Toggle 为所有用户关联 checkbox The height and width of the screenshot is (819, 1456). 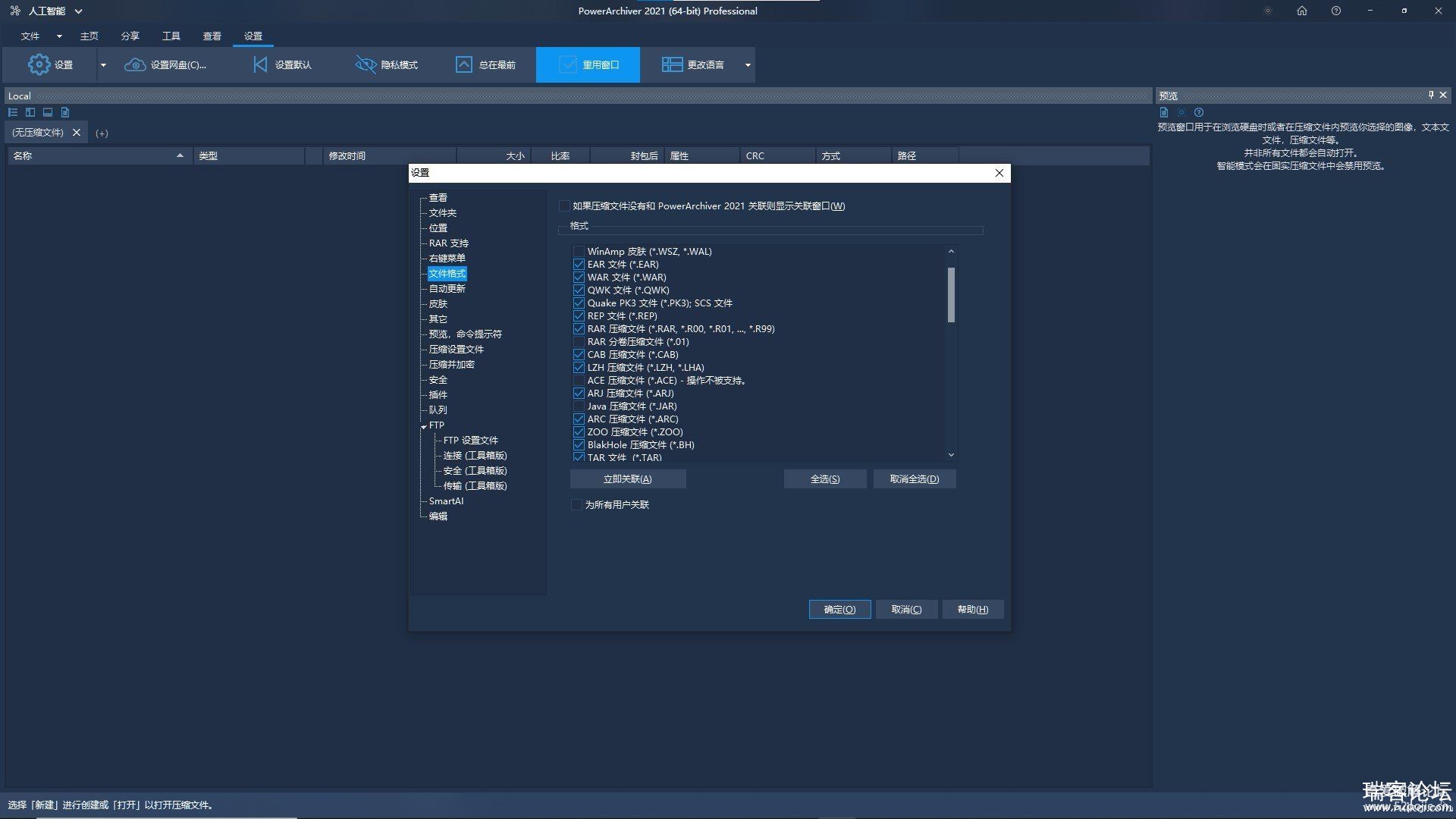tap(576, 505)
